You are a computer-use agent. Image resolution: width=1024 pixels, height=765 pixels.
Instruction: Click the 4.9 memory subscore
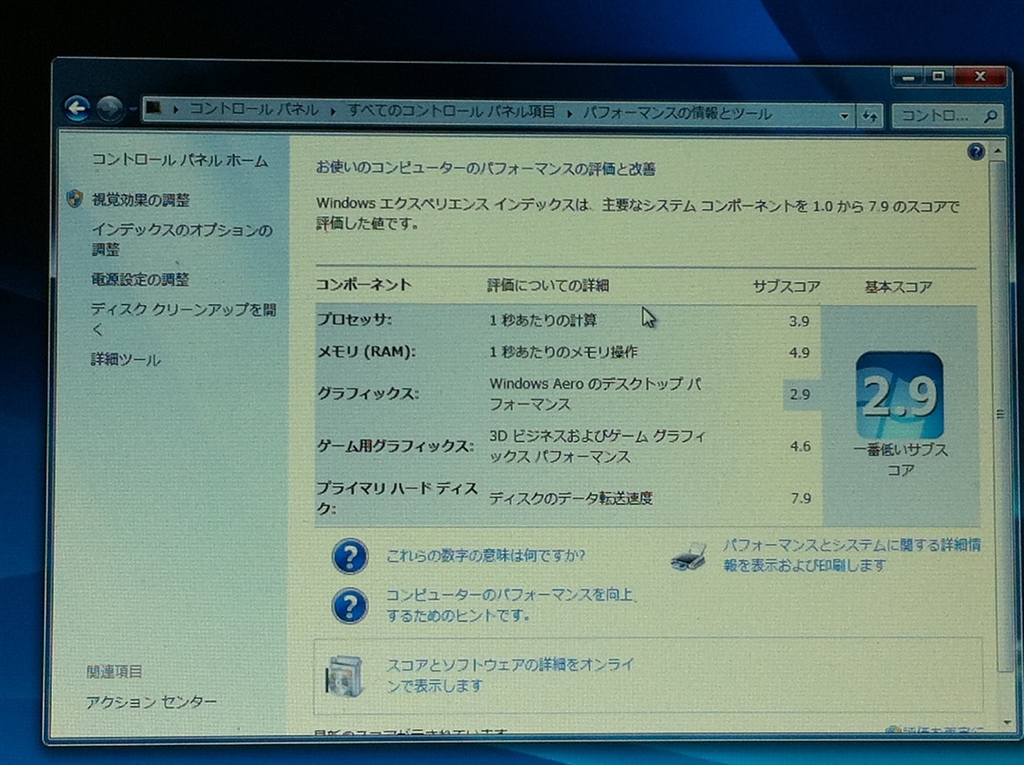(799, 353)
